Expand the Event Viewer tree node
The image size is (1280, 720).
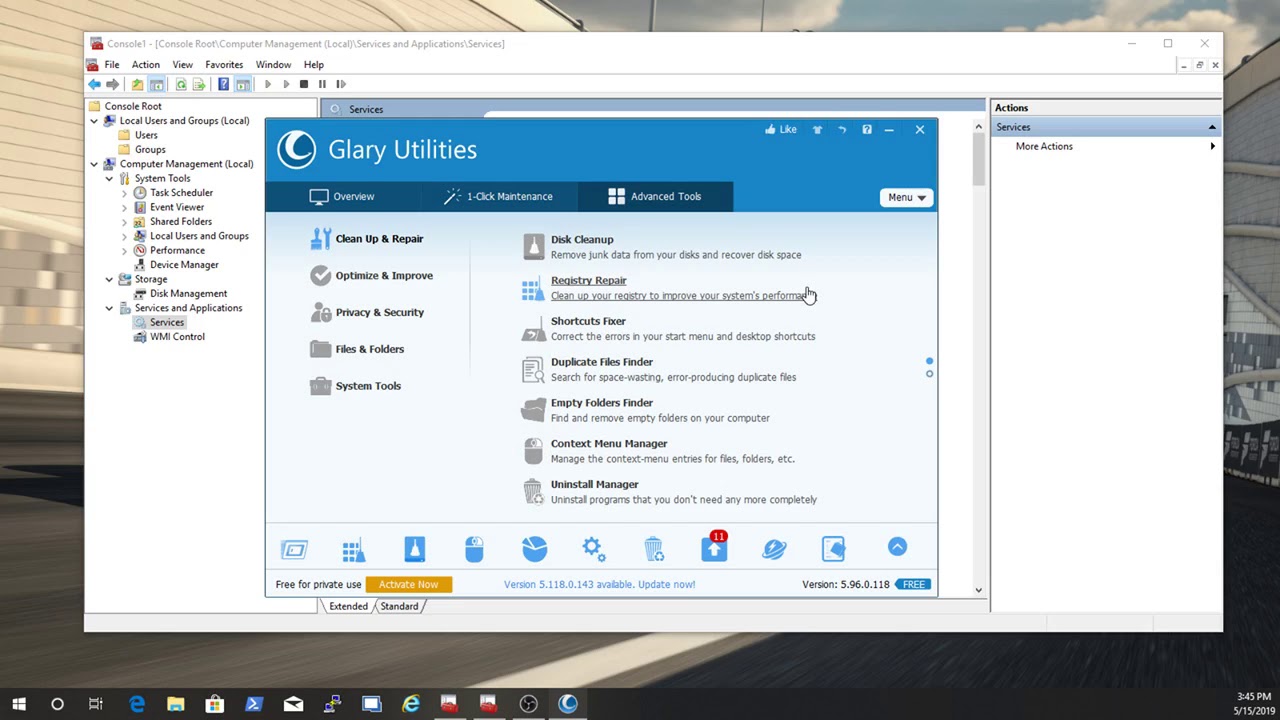(x=124, y=207)
